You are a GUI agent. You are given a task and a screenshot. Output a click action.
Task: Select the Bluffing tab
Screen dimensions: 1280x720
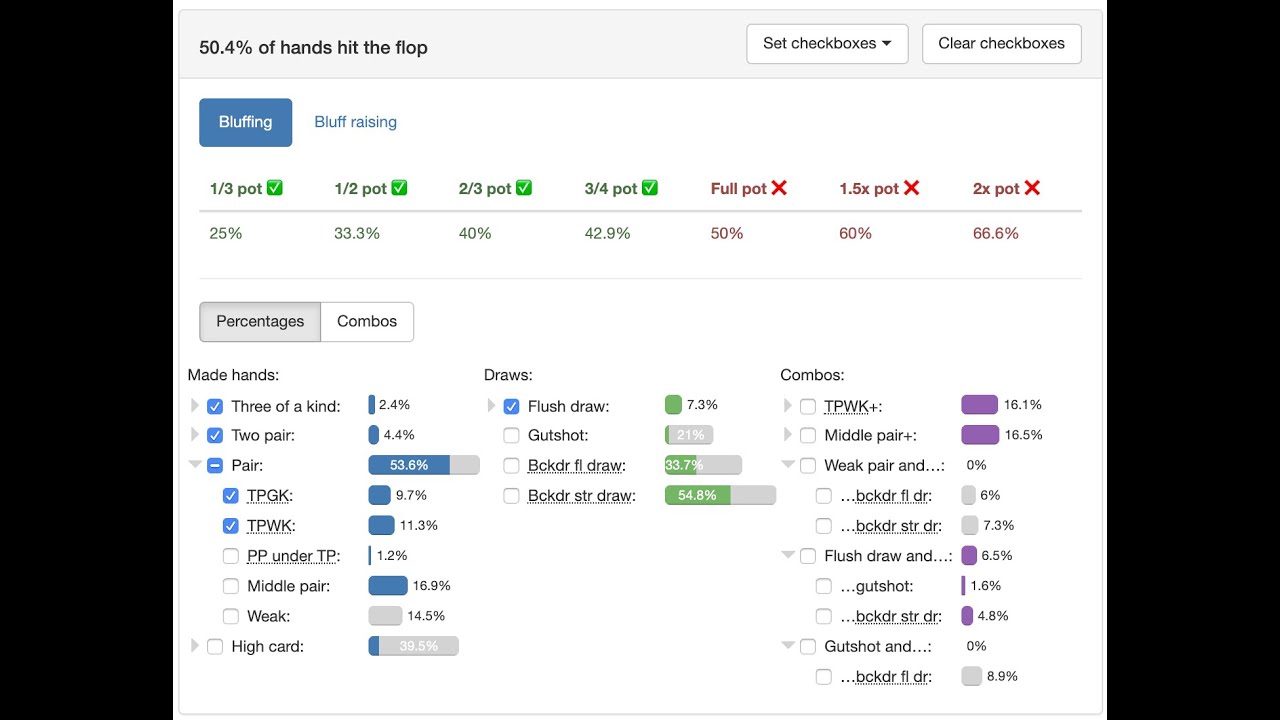[x=245, y=122]
